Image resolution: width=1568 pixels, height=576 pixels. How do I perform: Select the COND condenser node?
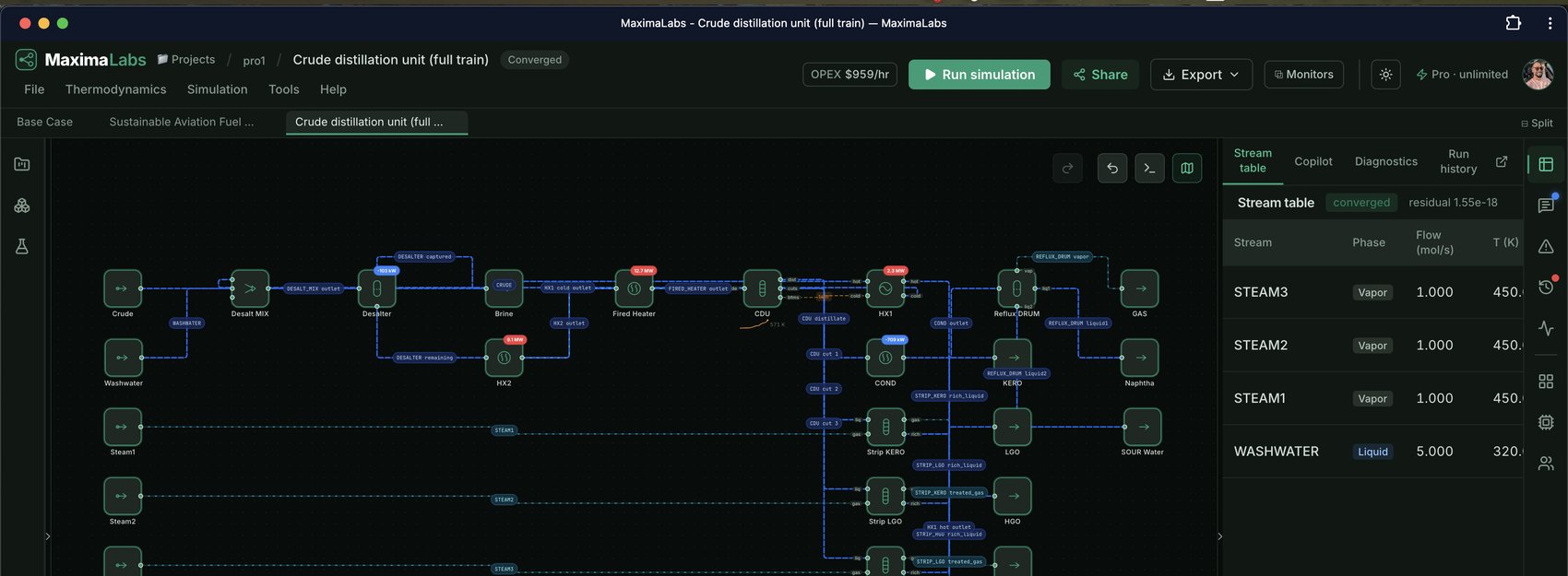point(885,358)
